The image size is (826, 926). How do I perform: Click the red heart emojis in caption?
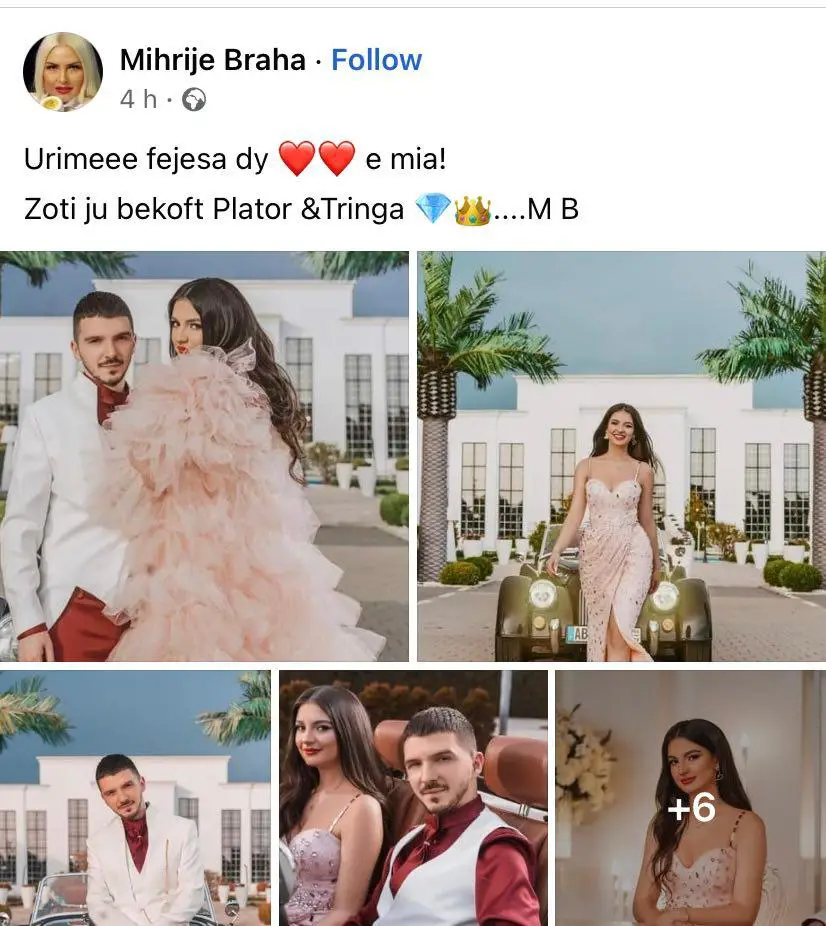click(316, 159)
